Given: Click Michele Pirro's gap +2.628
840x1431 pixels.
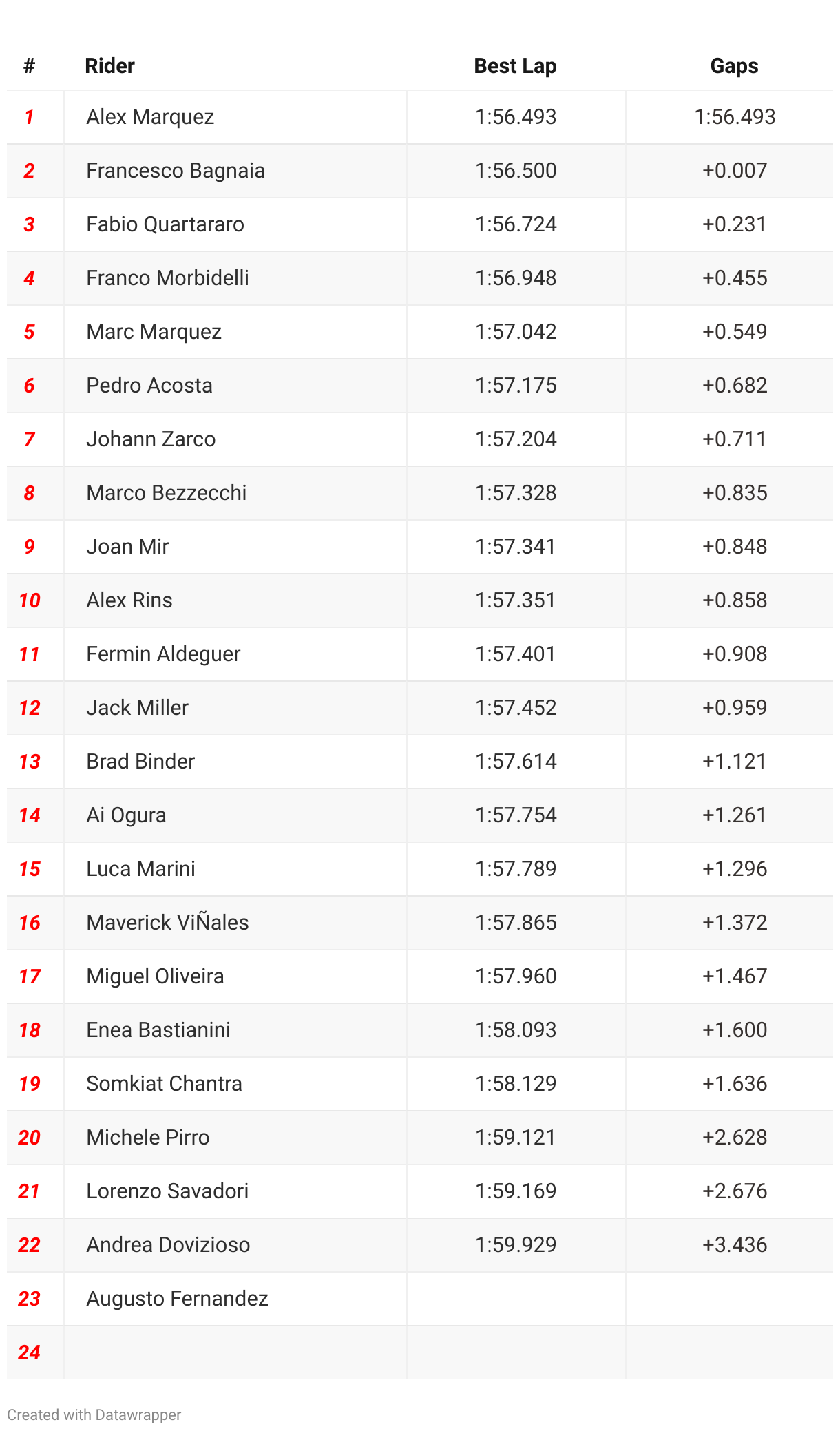Looking at the screenshot, I should tap(734, 1138).
